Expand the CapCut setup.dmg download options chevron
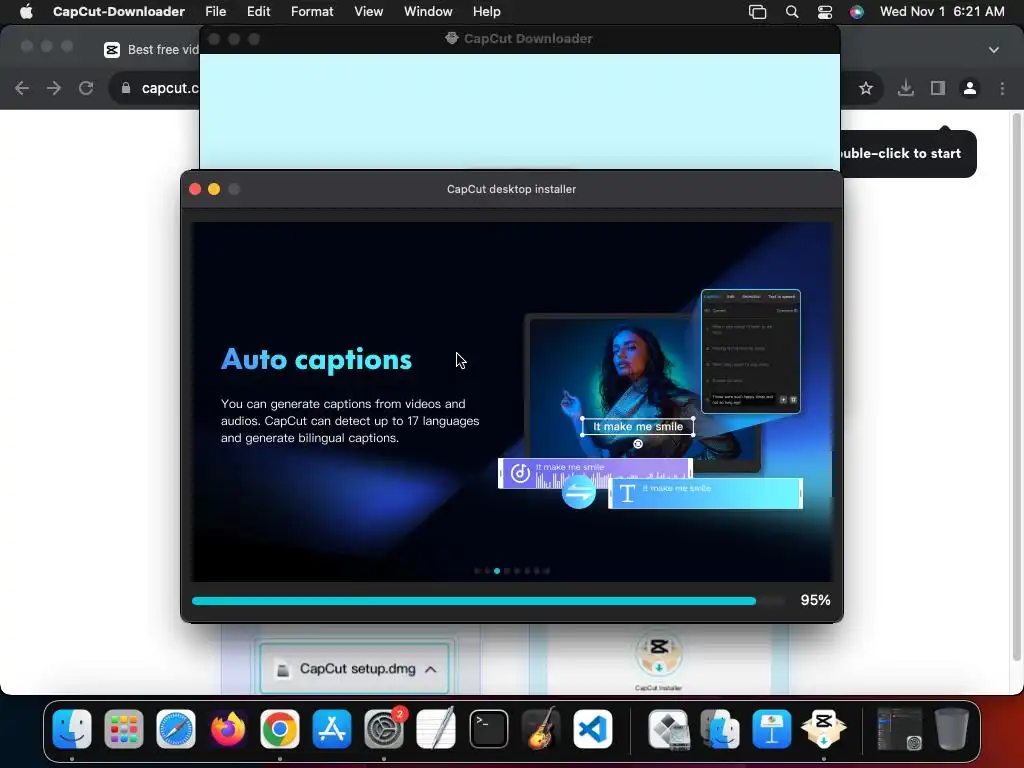The height and width of the screenshot is (768, 1024). point(431,669)
